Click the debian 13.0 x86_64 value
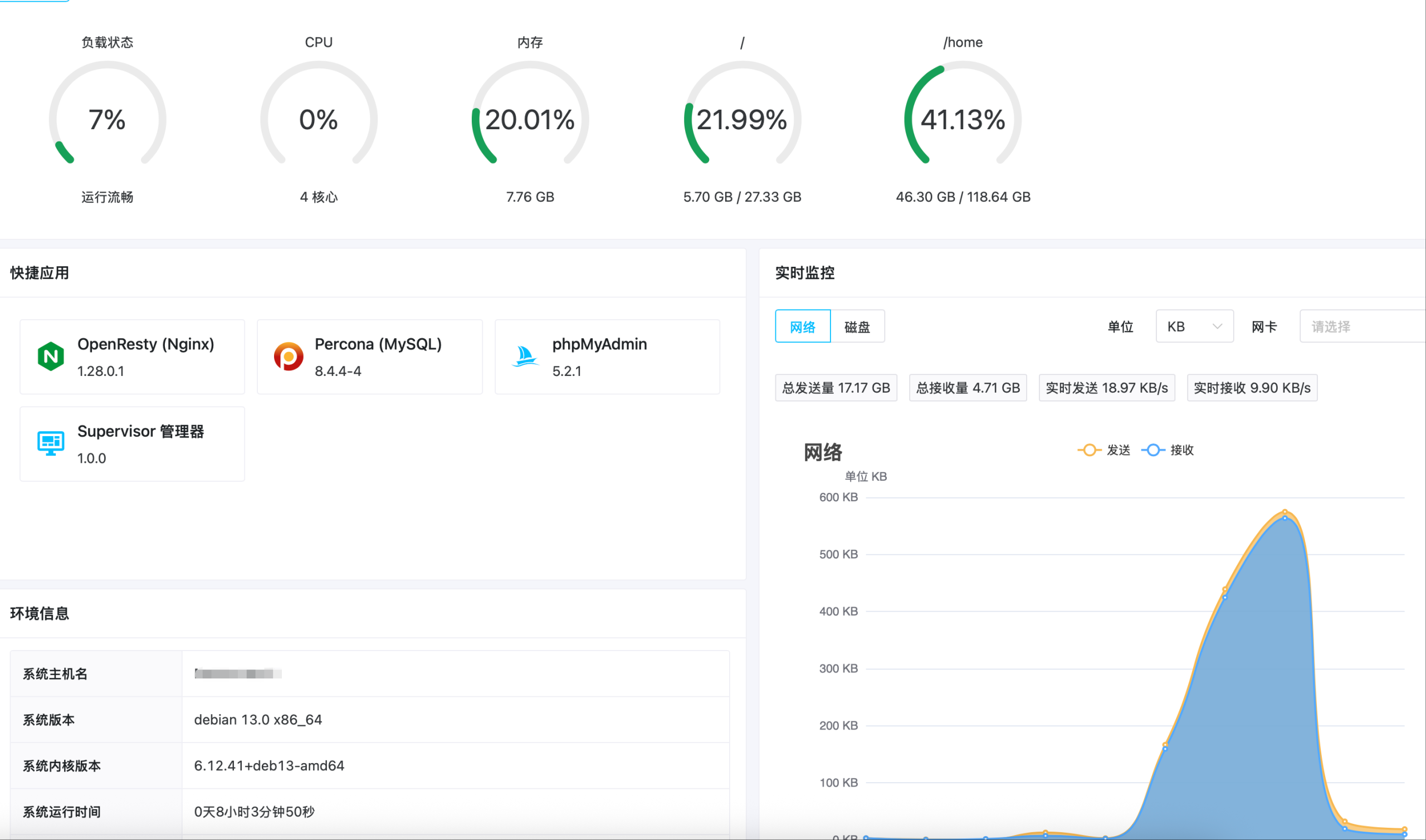Image resolution: width=1426 pixels, height=840 pixels. 258,720
